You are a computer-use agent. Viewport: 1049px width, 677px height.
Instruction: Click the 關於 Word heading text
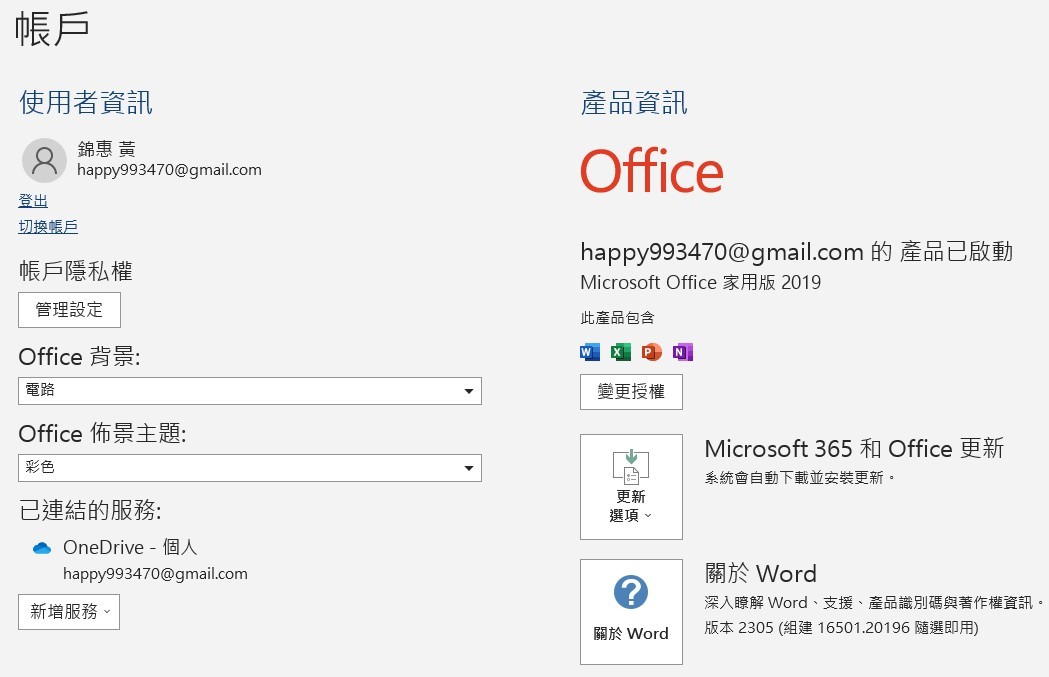[x=761, y=573]
